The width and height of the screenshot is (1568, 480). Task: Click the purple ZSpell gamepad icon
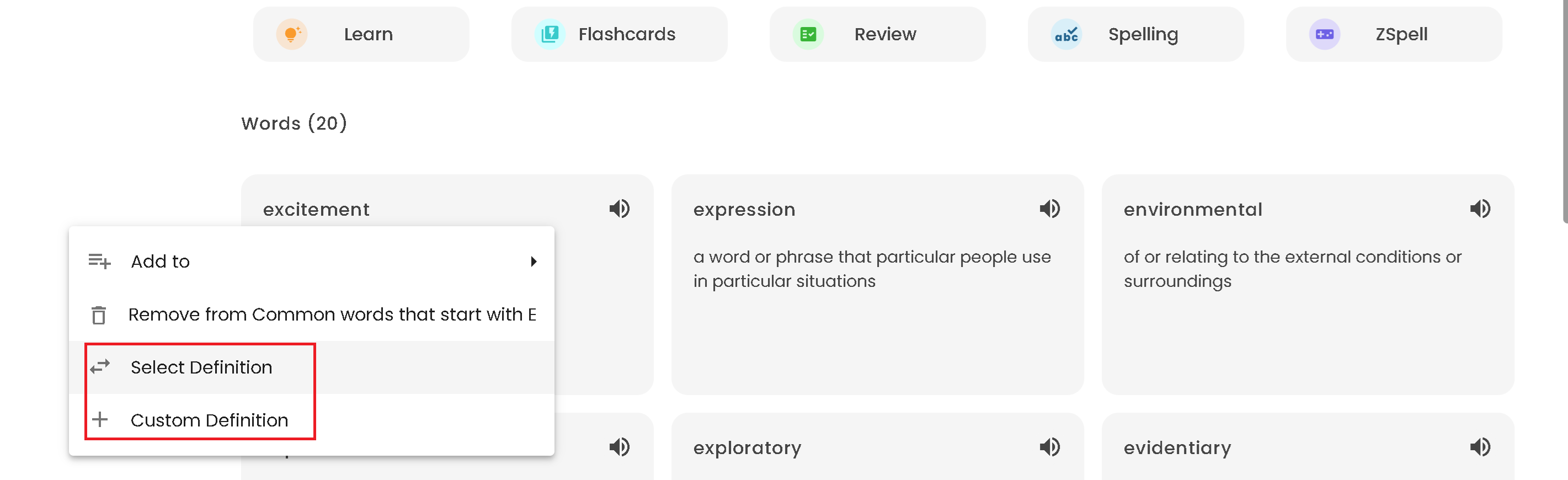(1324, 34)
